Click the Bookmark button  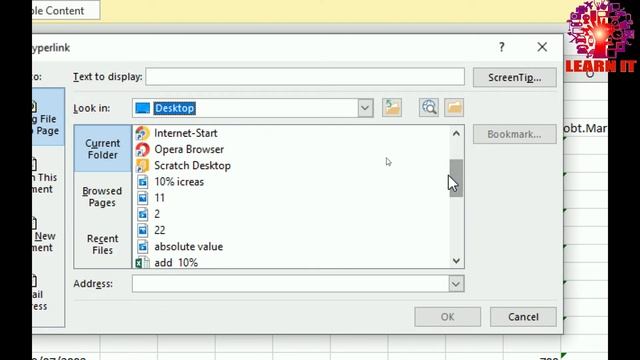[514, 134]
